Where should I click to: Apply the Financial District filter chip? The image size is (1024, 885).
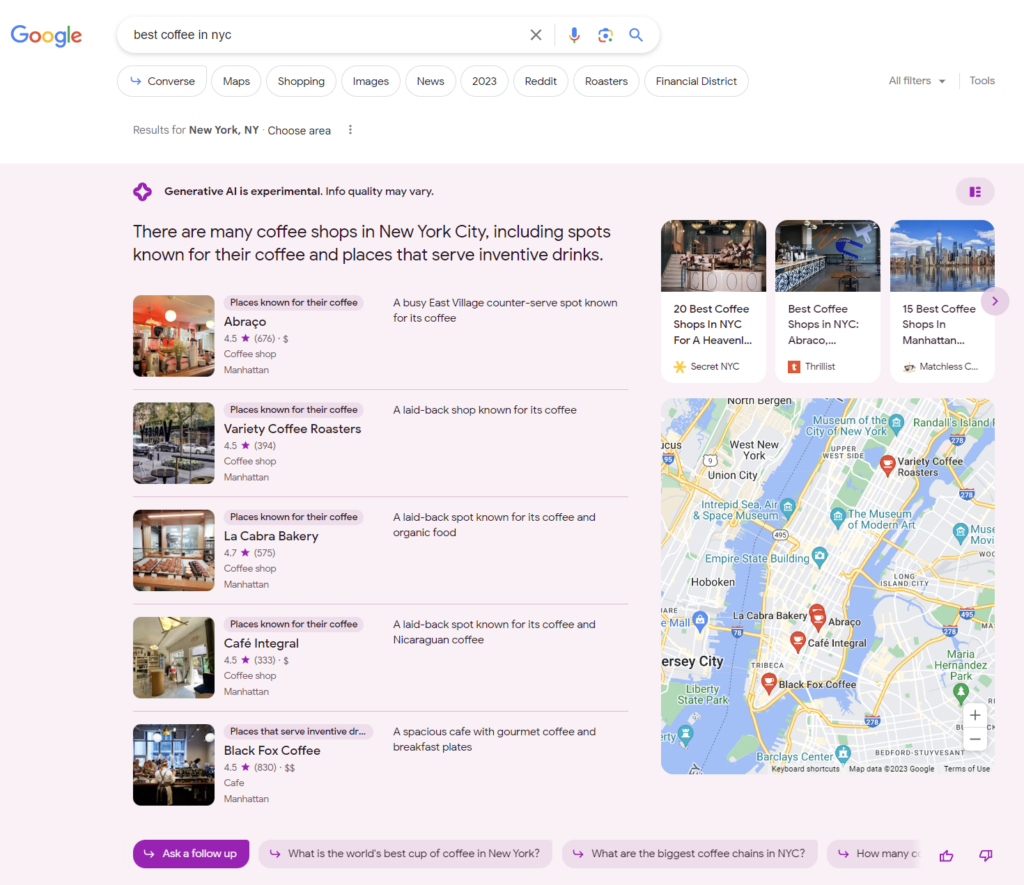point(696,81)
